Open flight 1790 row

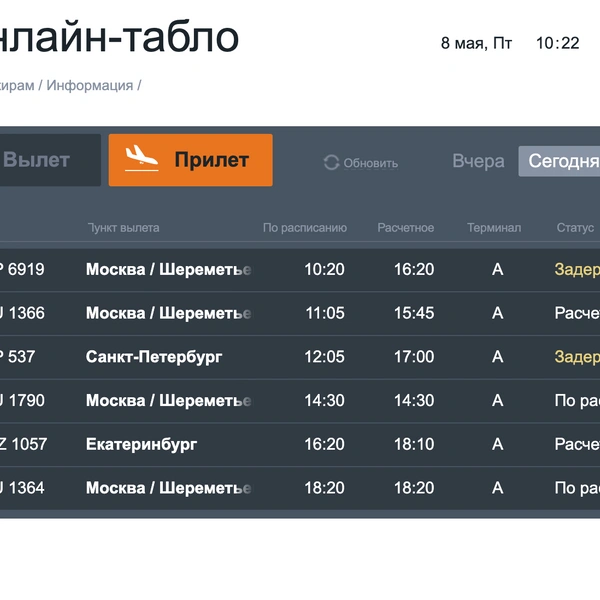click(x=300, y=401)
